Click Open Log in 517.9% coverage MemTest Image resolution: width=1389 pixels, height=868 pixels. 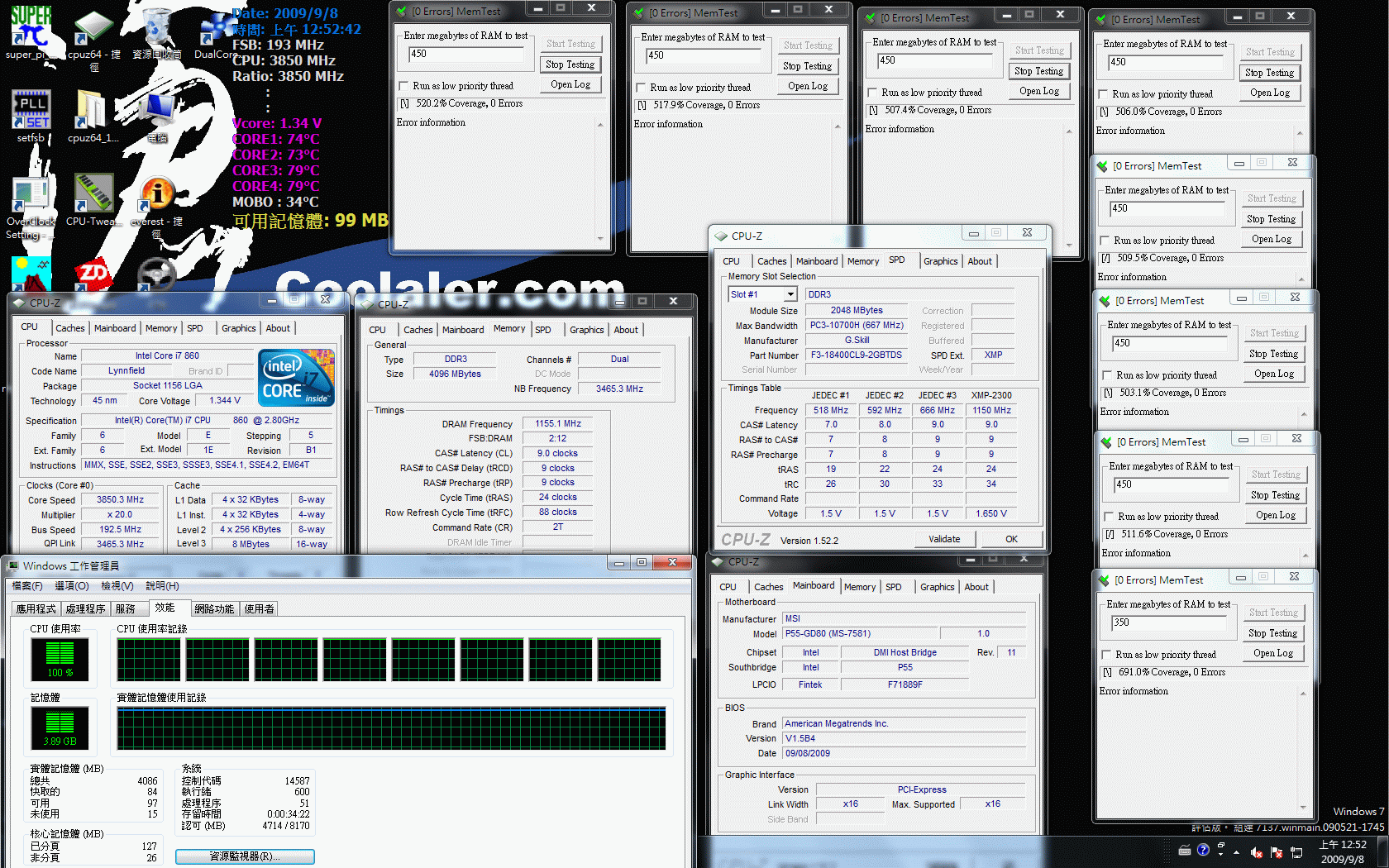(x=808, y=86)
